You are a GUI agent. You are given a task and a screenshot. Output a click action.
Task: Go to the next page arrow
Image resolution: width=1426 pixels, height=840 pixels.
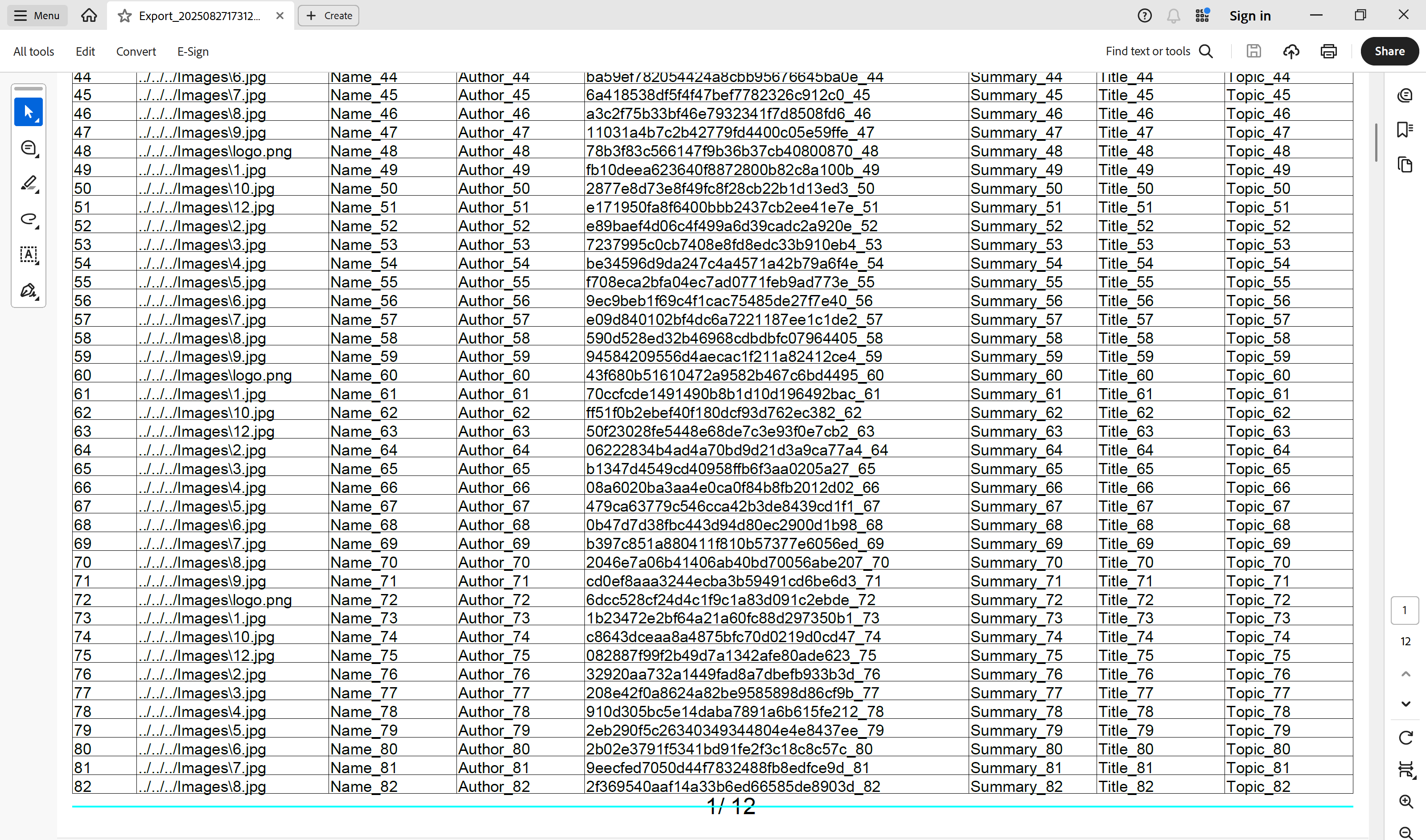tap(1405, 704)
